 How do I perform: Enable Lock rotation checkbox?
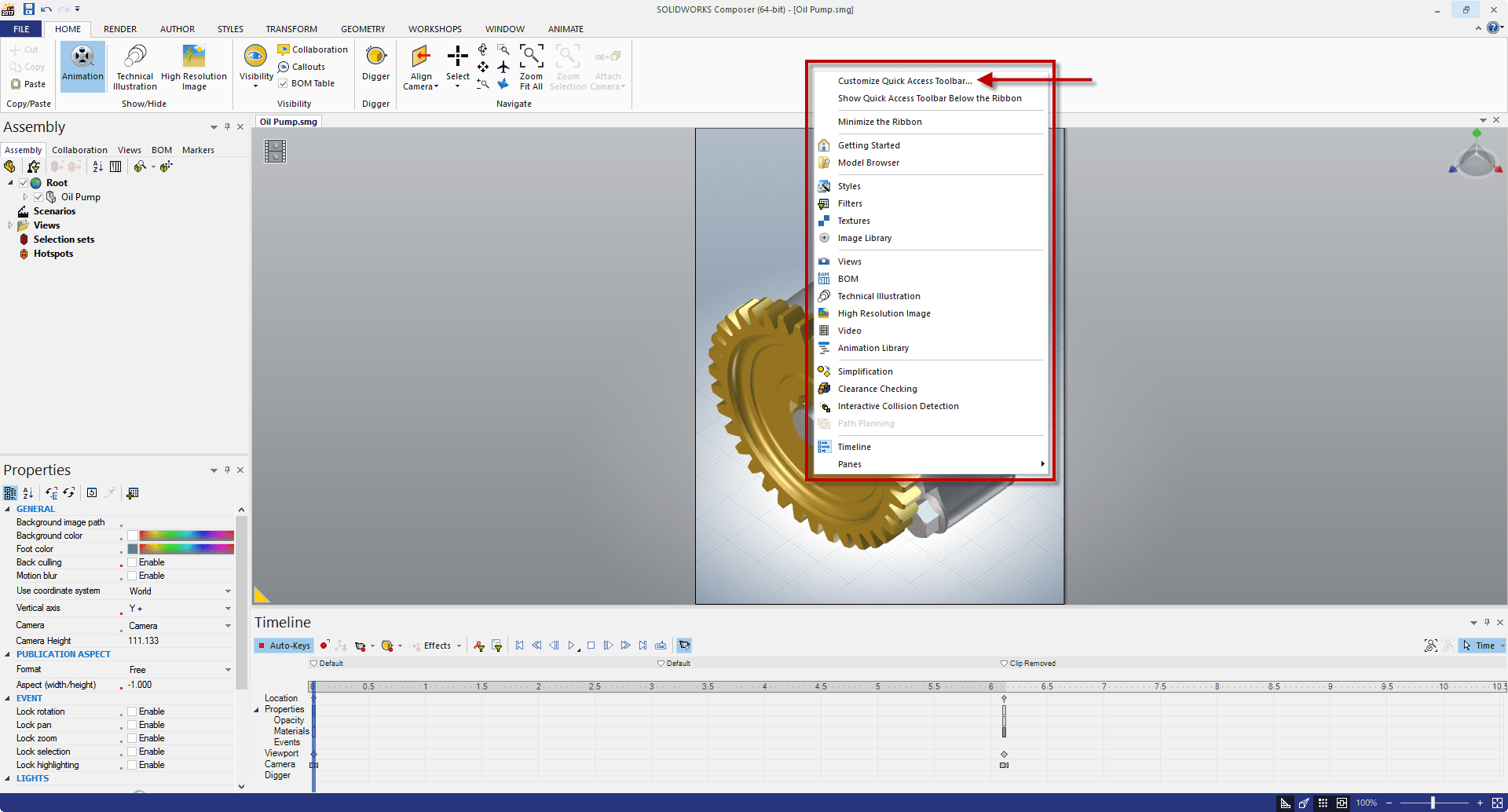click(132, 711)
